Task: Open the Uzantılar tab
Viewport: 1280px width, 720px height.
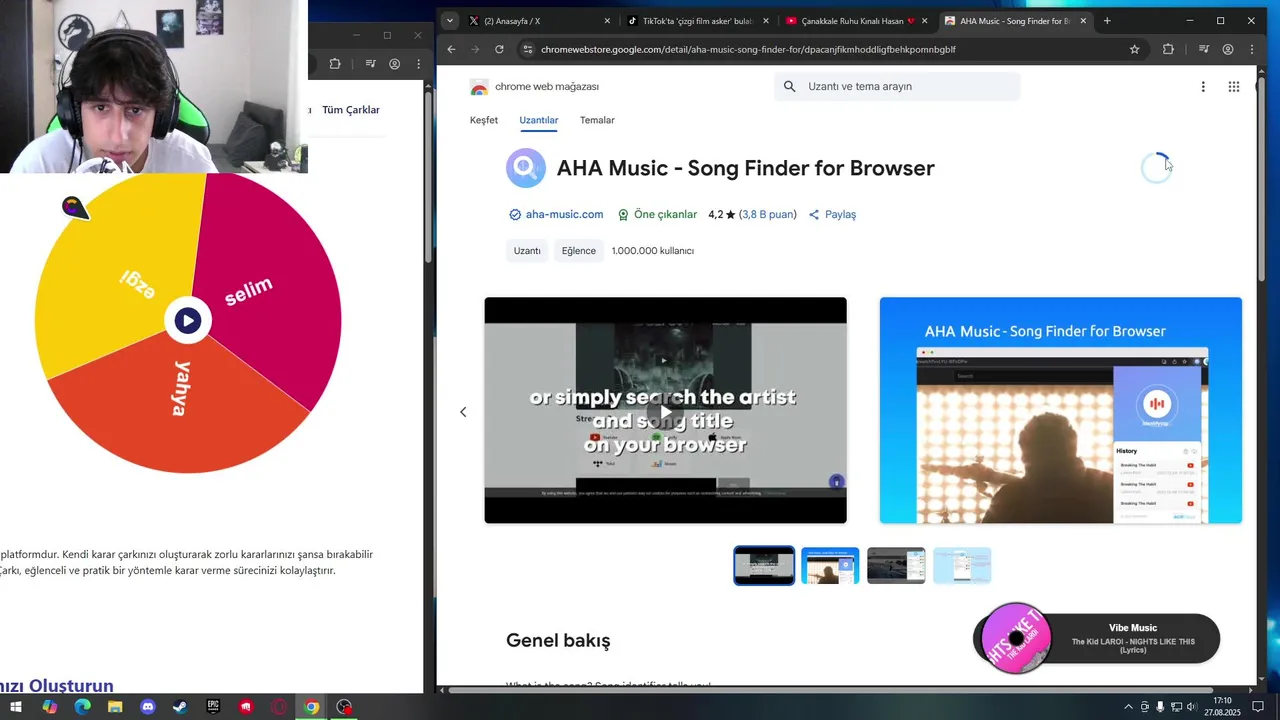Action: [539, 120]
